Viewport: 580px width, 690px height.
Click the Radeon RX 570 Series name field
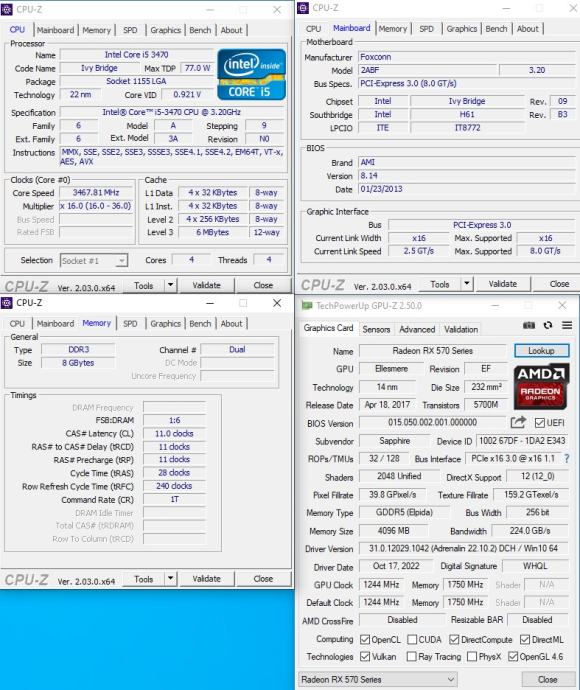click(433, 351)
